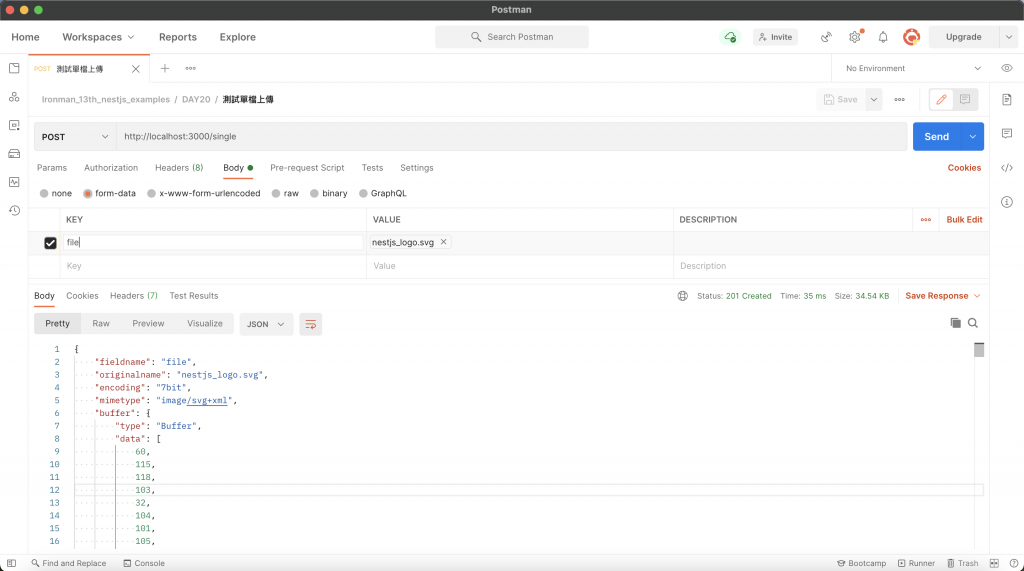This screenshot has width=1024, height=571.
Task: Open the Test Results response tab
Action: click(194, 296)
